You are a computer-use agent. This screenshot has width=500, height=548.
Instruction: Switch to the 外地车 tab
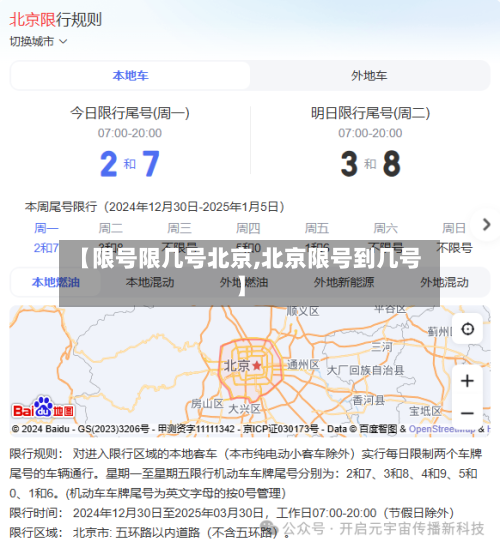(x=369, y=75)
